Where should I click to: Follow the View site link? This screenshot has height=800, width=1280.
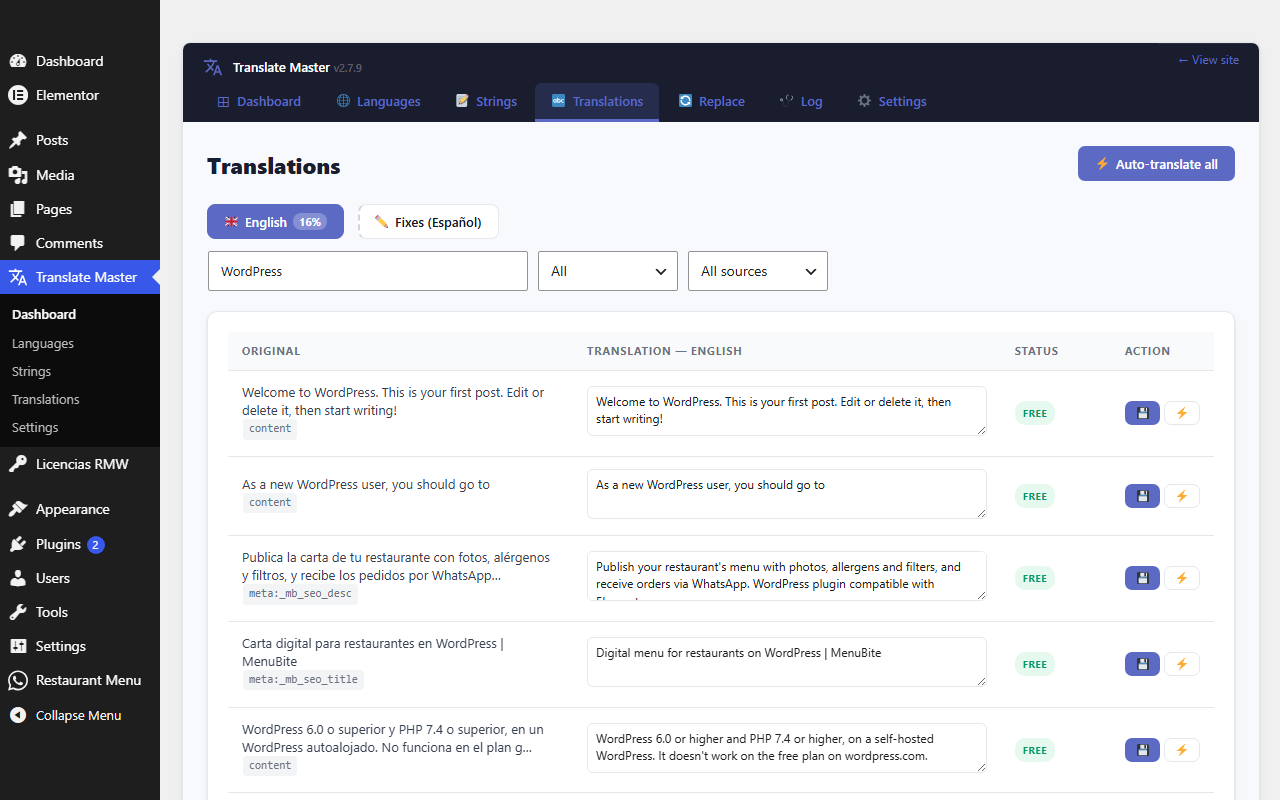click(x=1208, y=60)
